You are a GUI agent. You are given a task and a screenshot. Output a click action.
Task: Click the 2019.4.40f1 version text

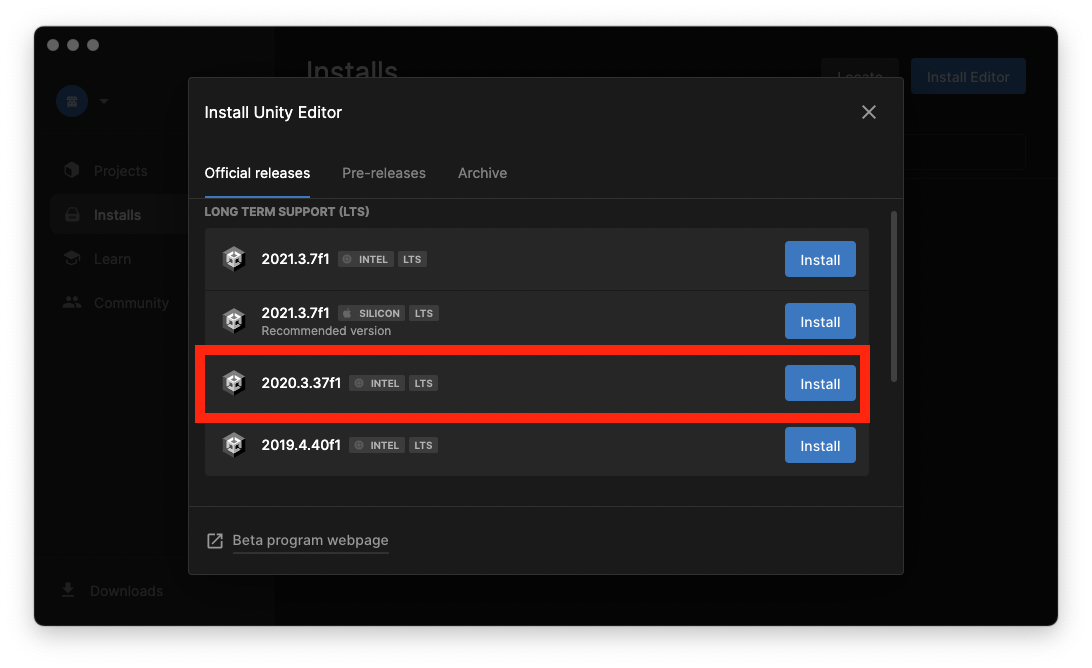click(301, 445)
